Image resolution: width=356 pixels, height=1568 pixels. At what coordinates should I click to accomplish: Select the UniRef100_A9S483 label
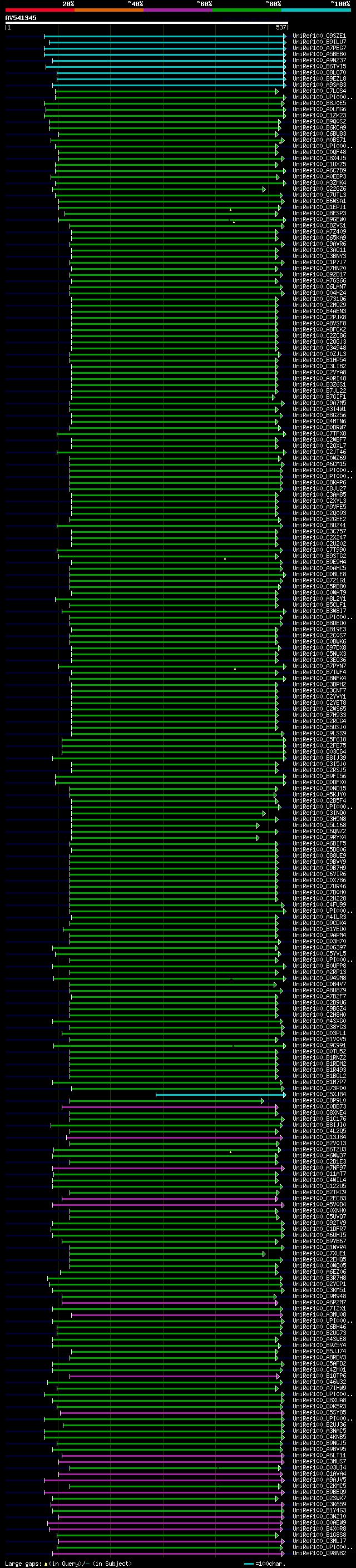[x=319, y=85]
